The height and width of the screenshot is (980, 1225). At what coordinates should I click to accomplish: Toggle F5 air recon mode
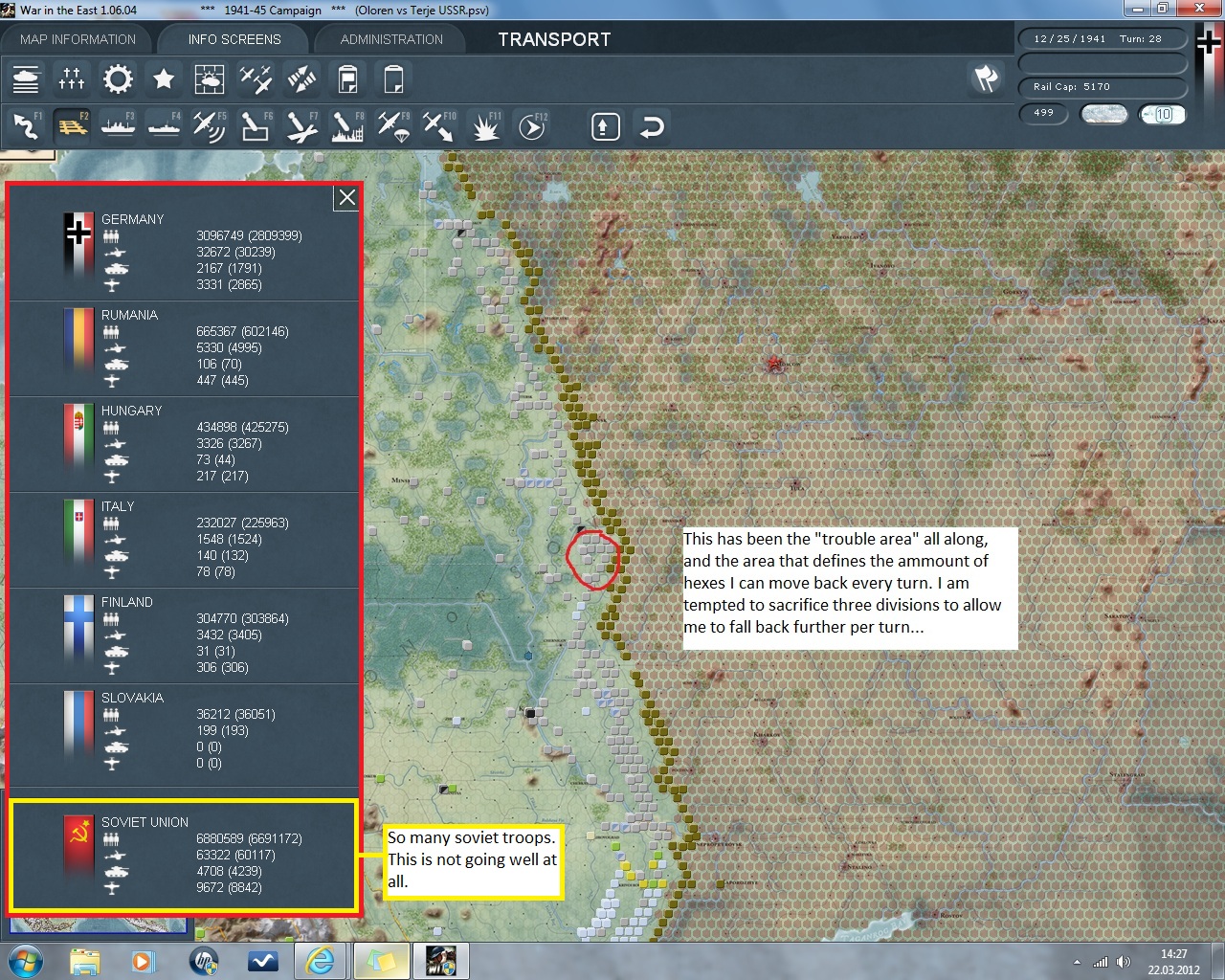pos(209,126)
